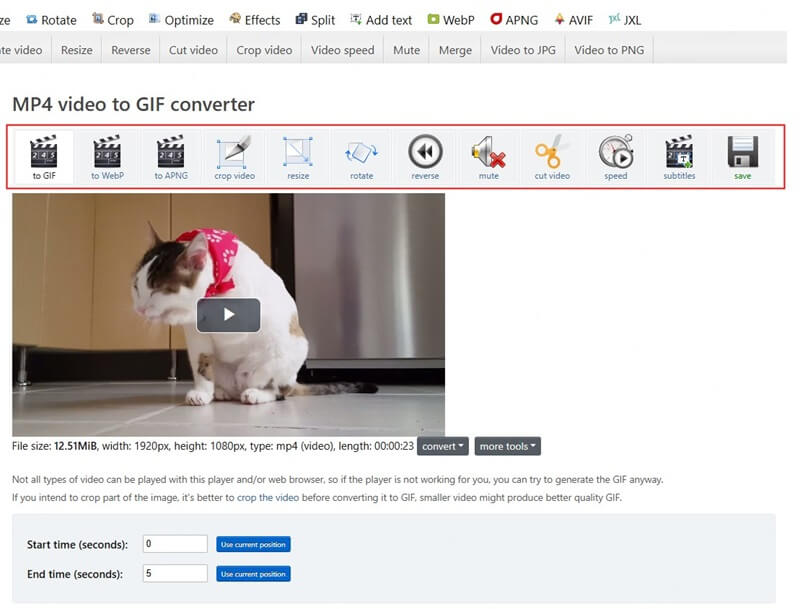The height and width of the screenshot is (609, 800).
Task: Click Use current position for start time
Action: (x=254, y=544)
